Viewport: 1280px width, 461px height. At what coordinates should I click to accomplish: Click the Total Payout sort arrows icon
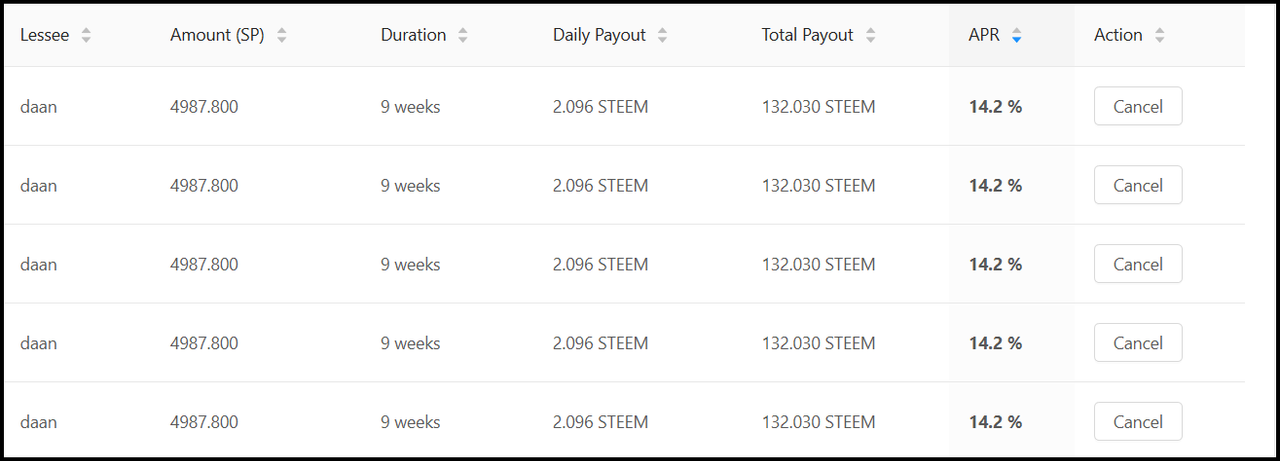pyautogui.click(x=871, y=35)
